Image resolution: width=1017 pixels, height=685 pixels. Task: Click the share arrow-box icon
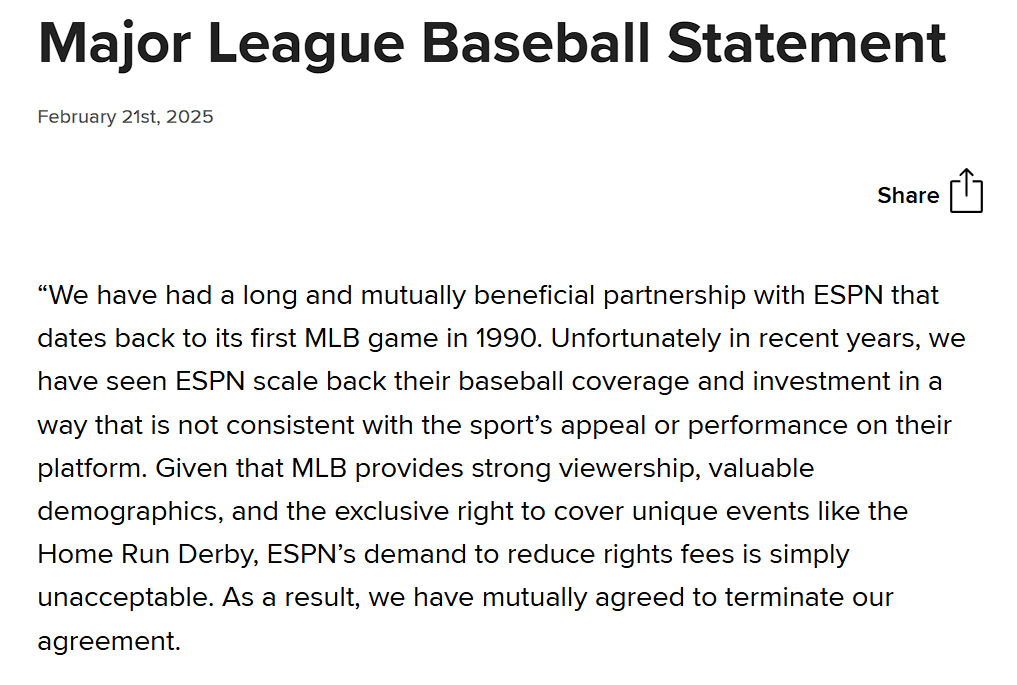point(966,191)
